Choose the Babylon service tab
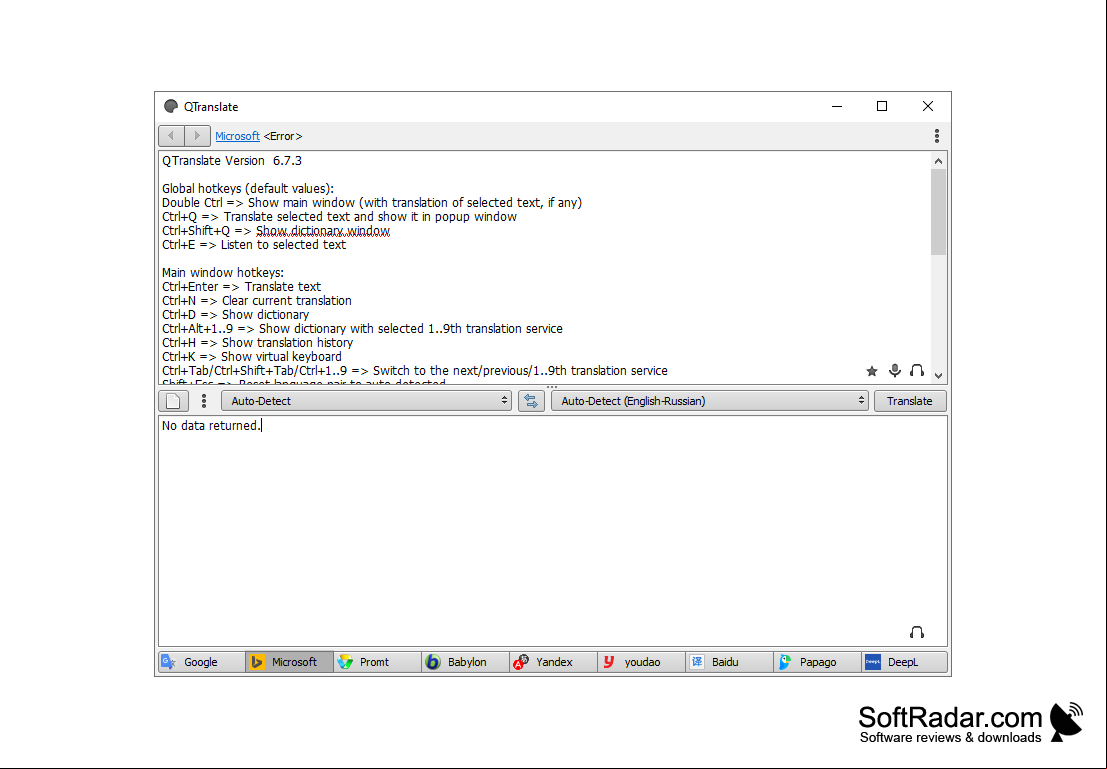 (x=466, y=662)
